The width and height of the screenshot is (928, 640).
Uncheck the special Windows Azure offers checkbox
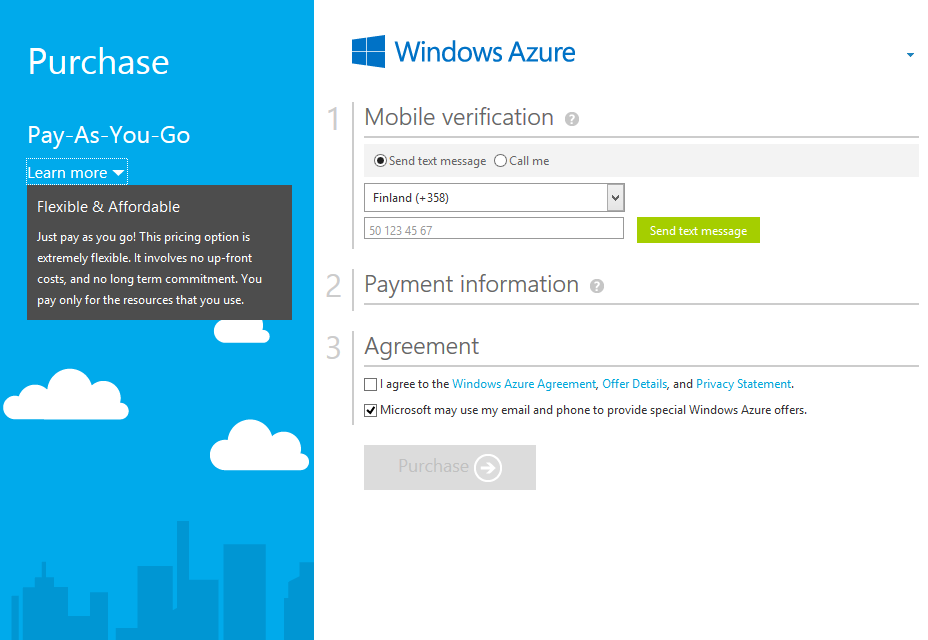pyautogui.click(x=370, y=410)
